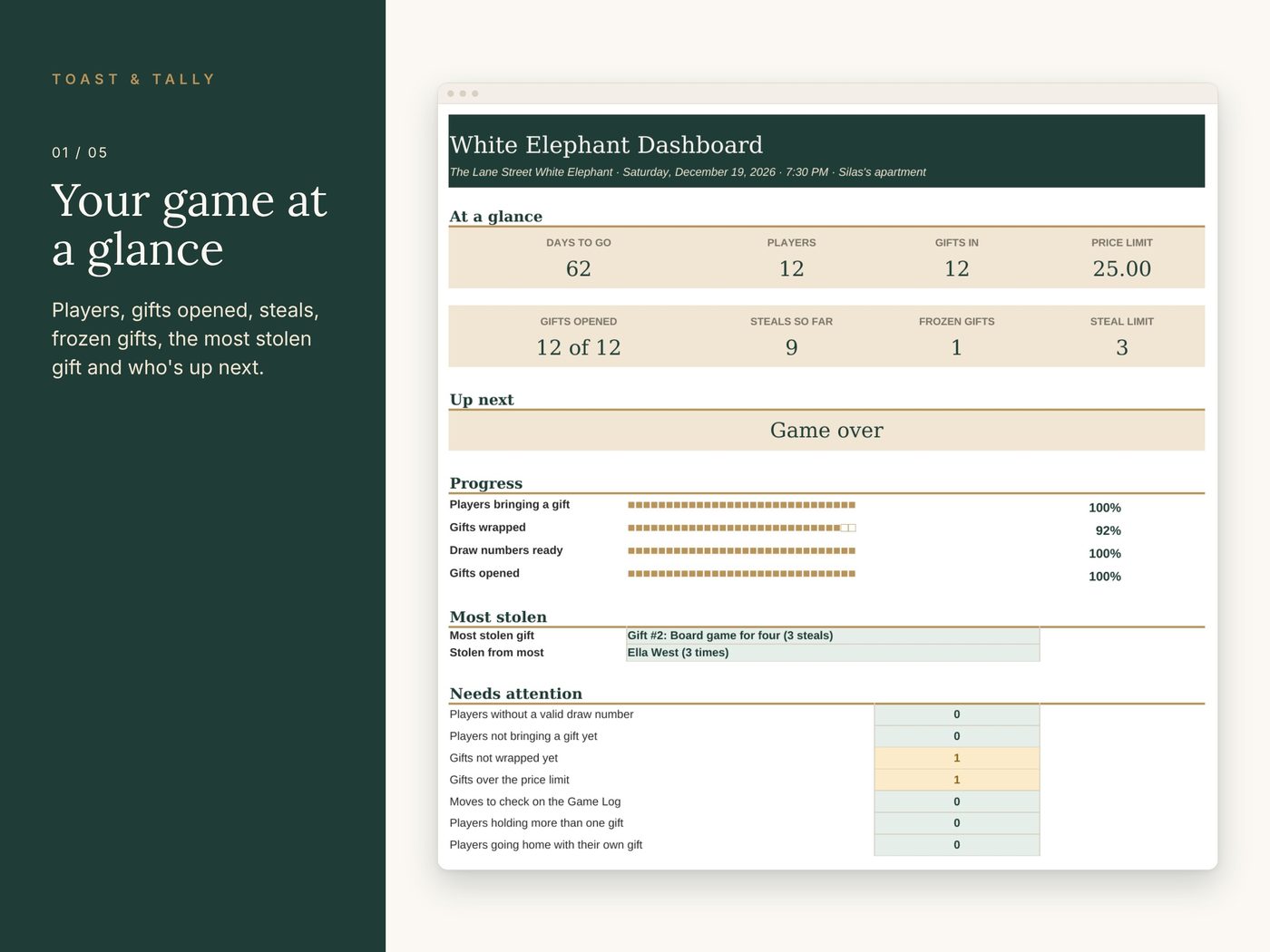Screen dimensions: 1270x952
Task: Select the Progress section heading
Action: [x=486, y=483]
